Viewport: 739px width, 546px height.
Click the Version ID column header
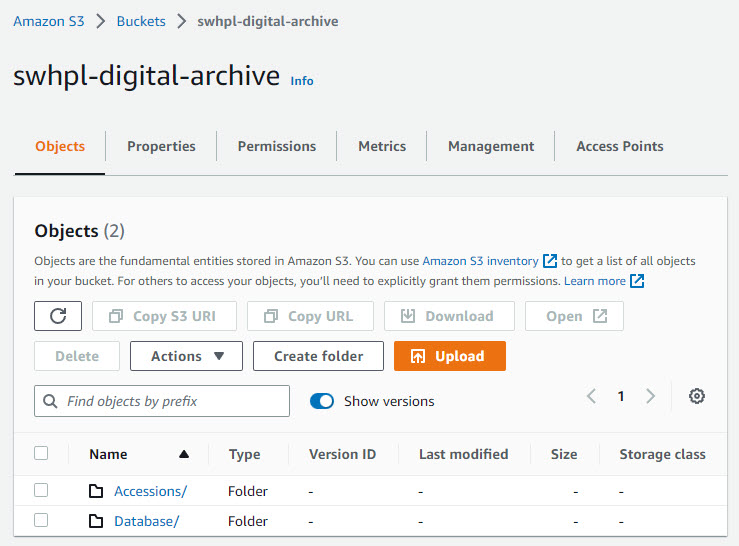pos(342,454)
